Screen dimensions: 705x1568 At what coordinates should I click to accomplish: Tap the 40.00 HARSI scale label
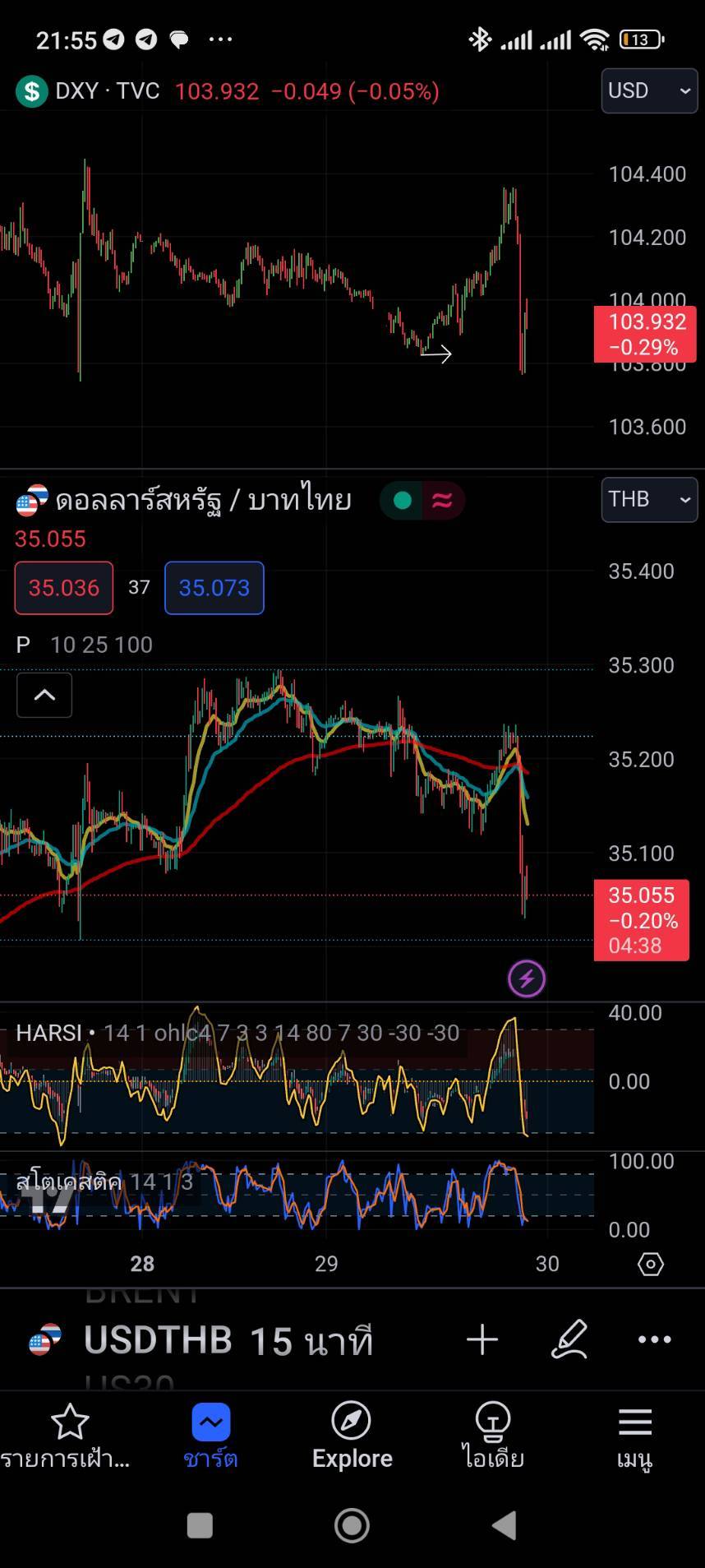click(x=635, y=1013)
